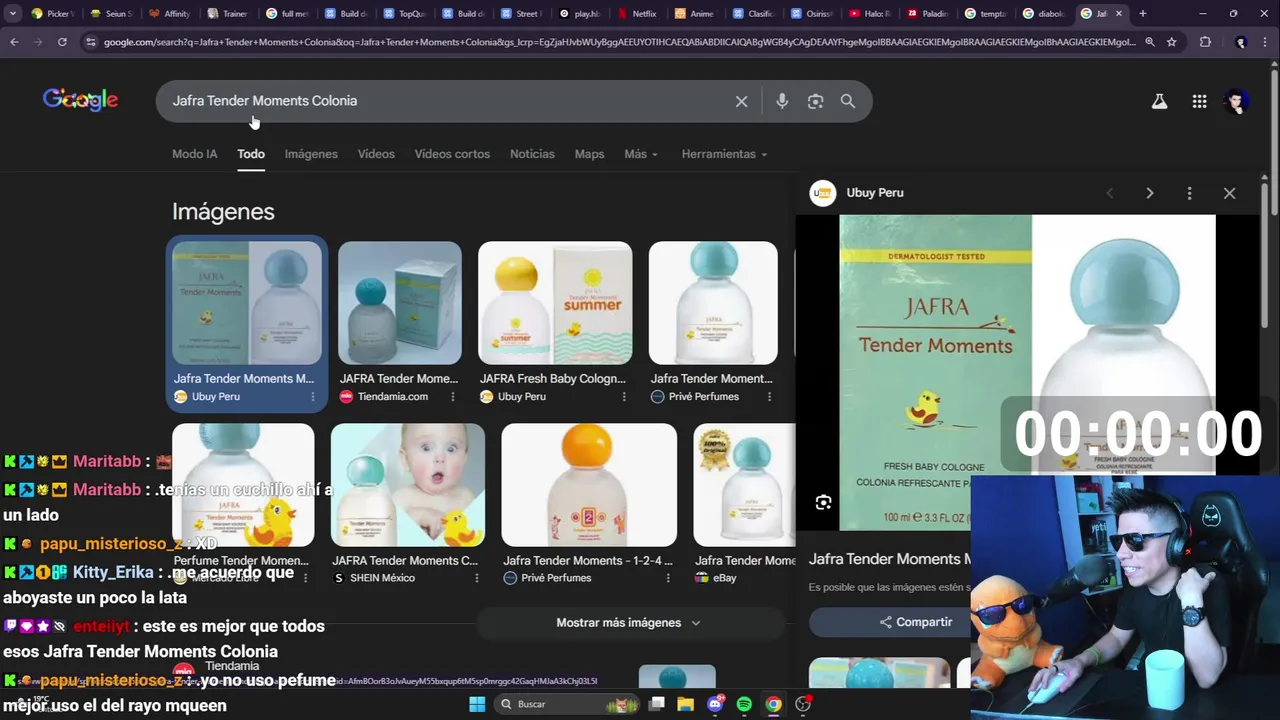Open Discord from the taskbar
Screen dimensions: 1280x720
[715, 704]
